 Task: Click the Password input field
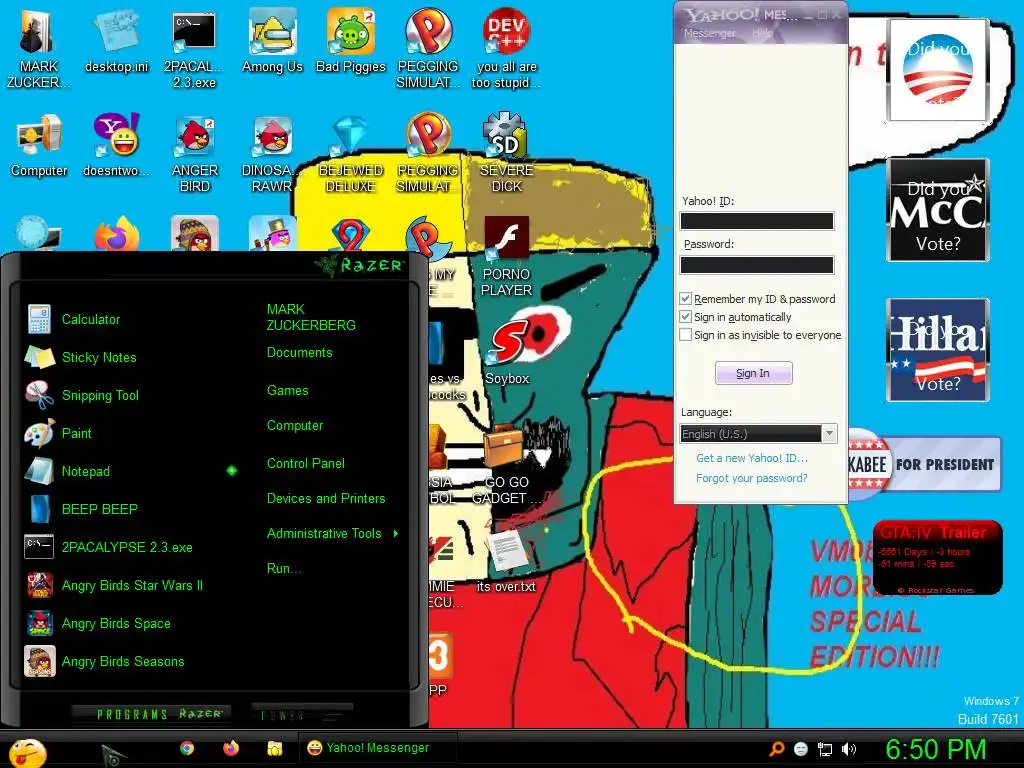click(x=757, y=264)
